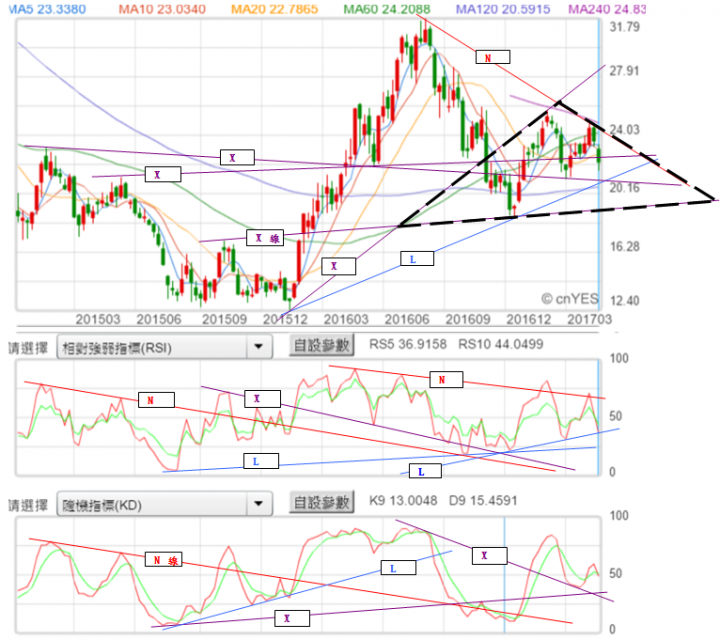Select the MA60 24.2088 legend value
Viewport: 720px width, 640px height.
[x=387, y=9]
